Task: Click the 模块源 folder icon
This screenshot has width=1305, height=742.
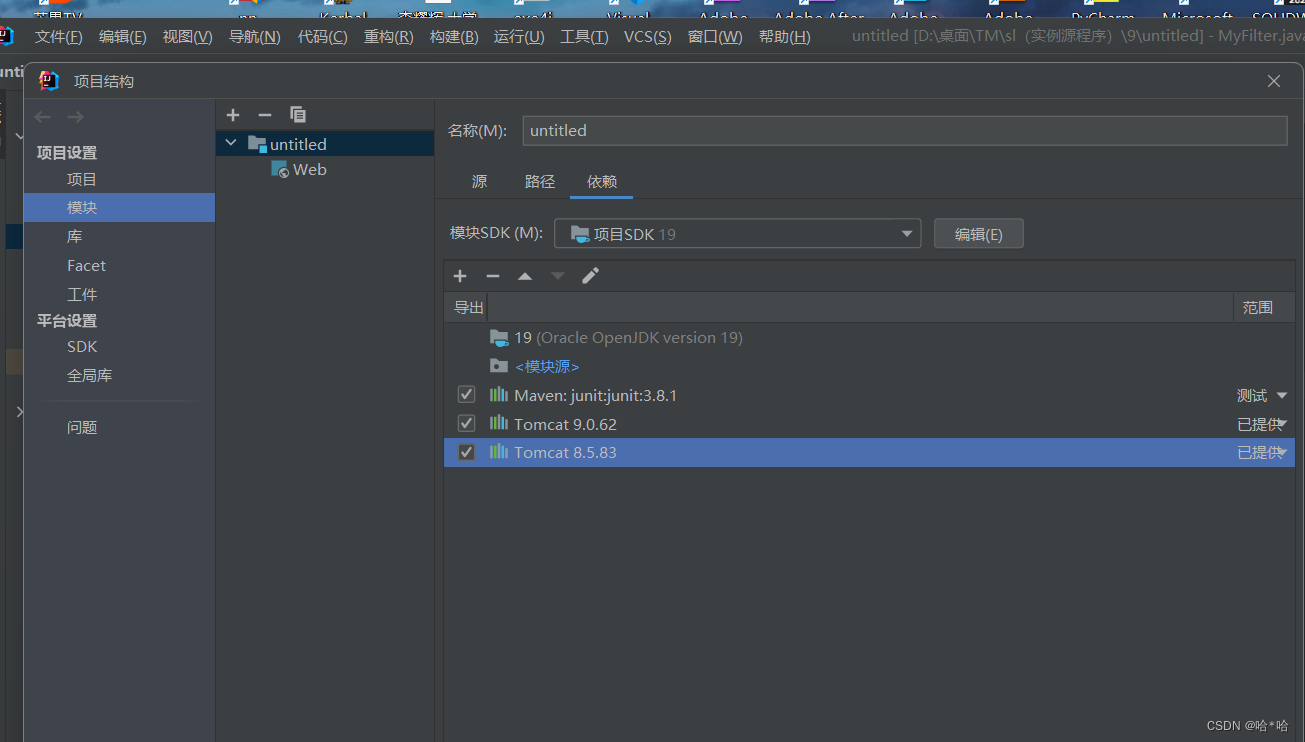Action: (x=499, y=366)
